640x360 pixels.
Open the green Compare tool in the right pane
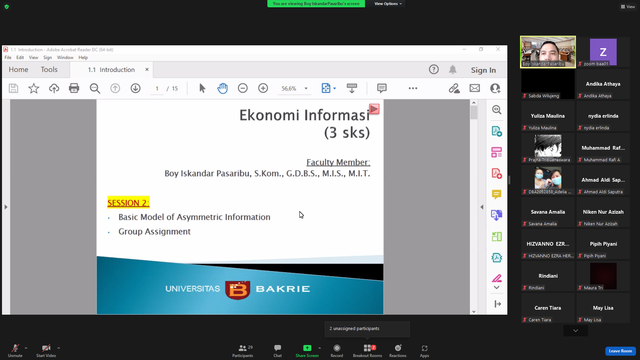pyautogui.click(x=497, y=236)
